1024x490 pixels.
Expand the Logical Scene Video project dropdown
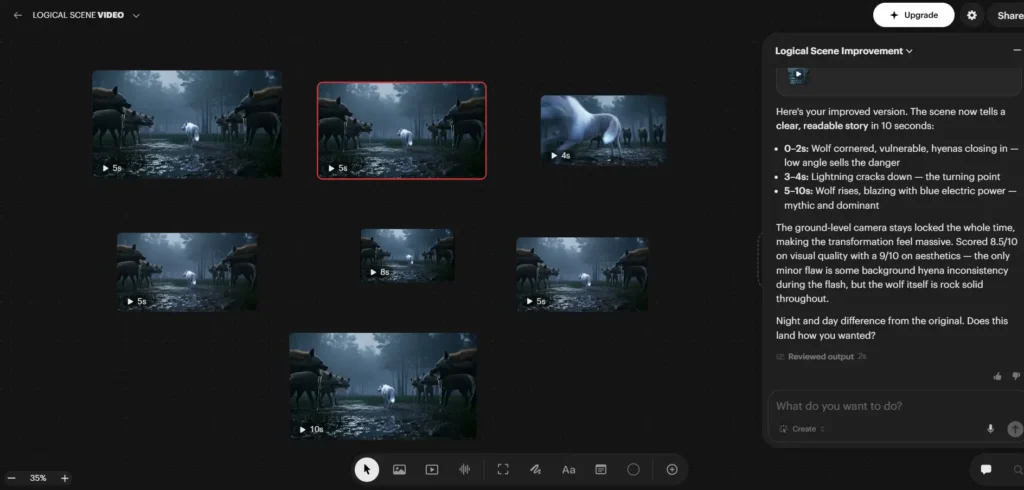pyautogui.click(x=136, y=16)
